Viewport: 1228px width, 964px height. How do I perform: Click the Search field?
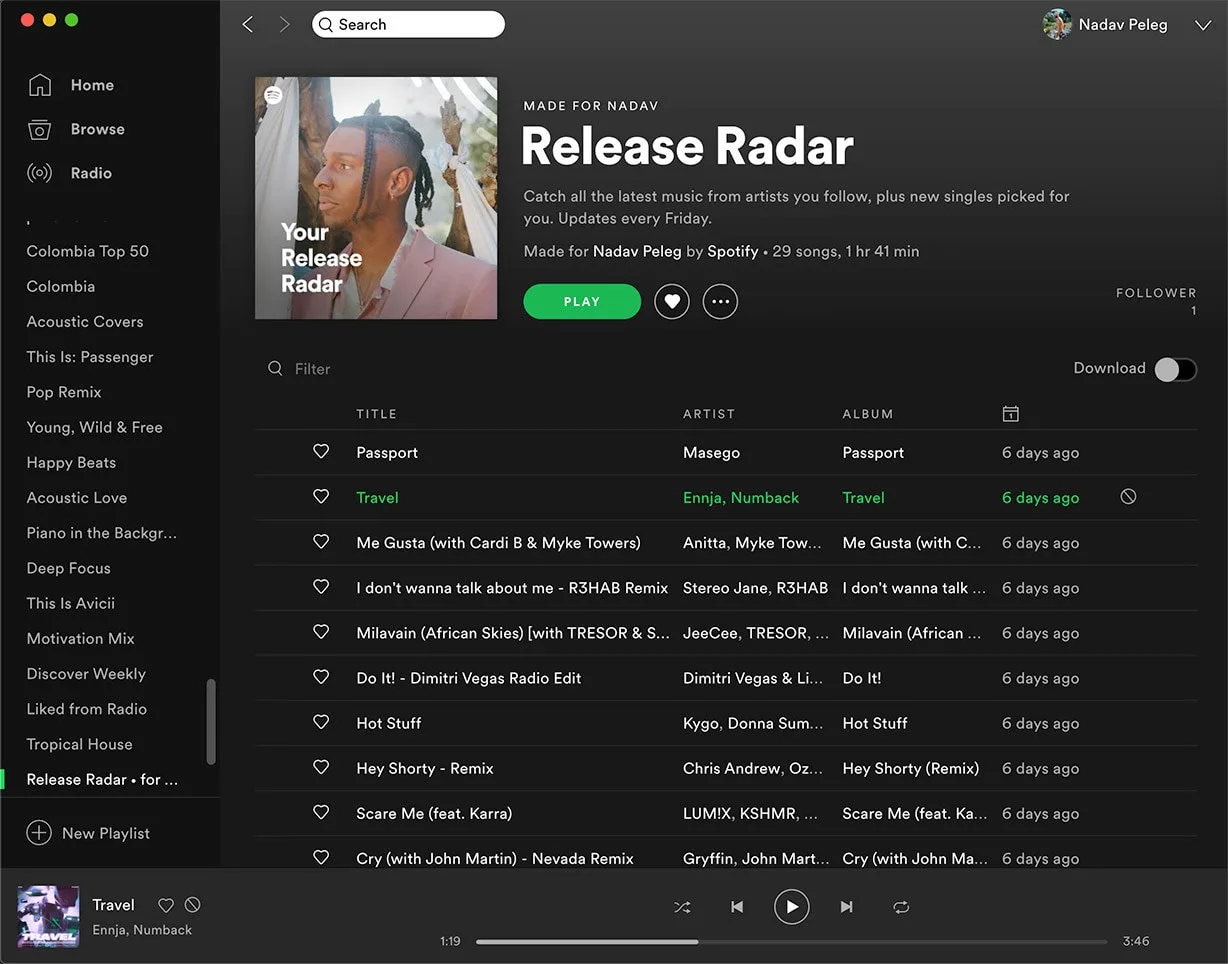(x=408, y=25)
